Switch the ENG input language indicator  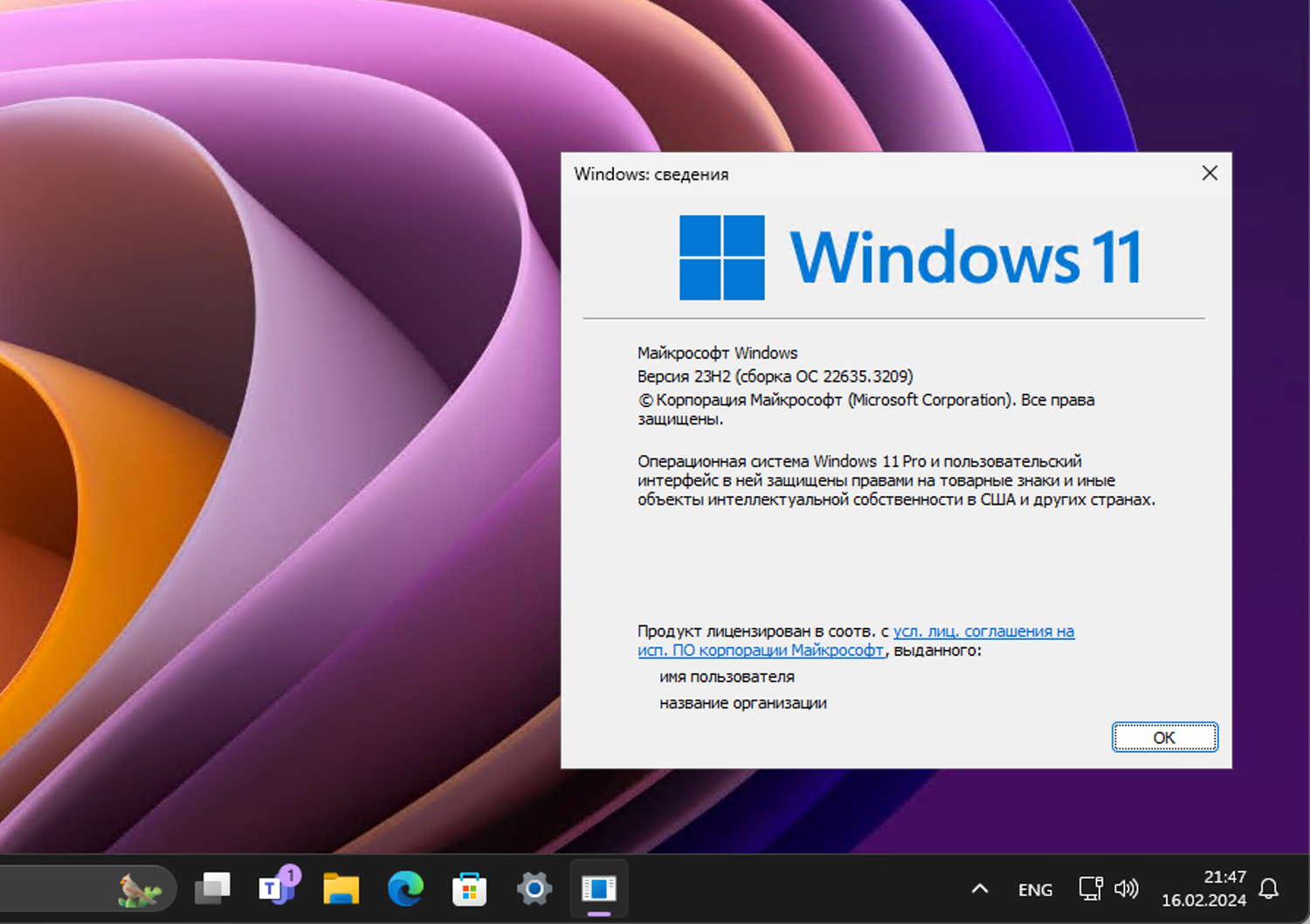click(1035, 890)
